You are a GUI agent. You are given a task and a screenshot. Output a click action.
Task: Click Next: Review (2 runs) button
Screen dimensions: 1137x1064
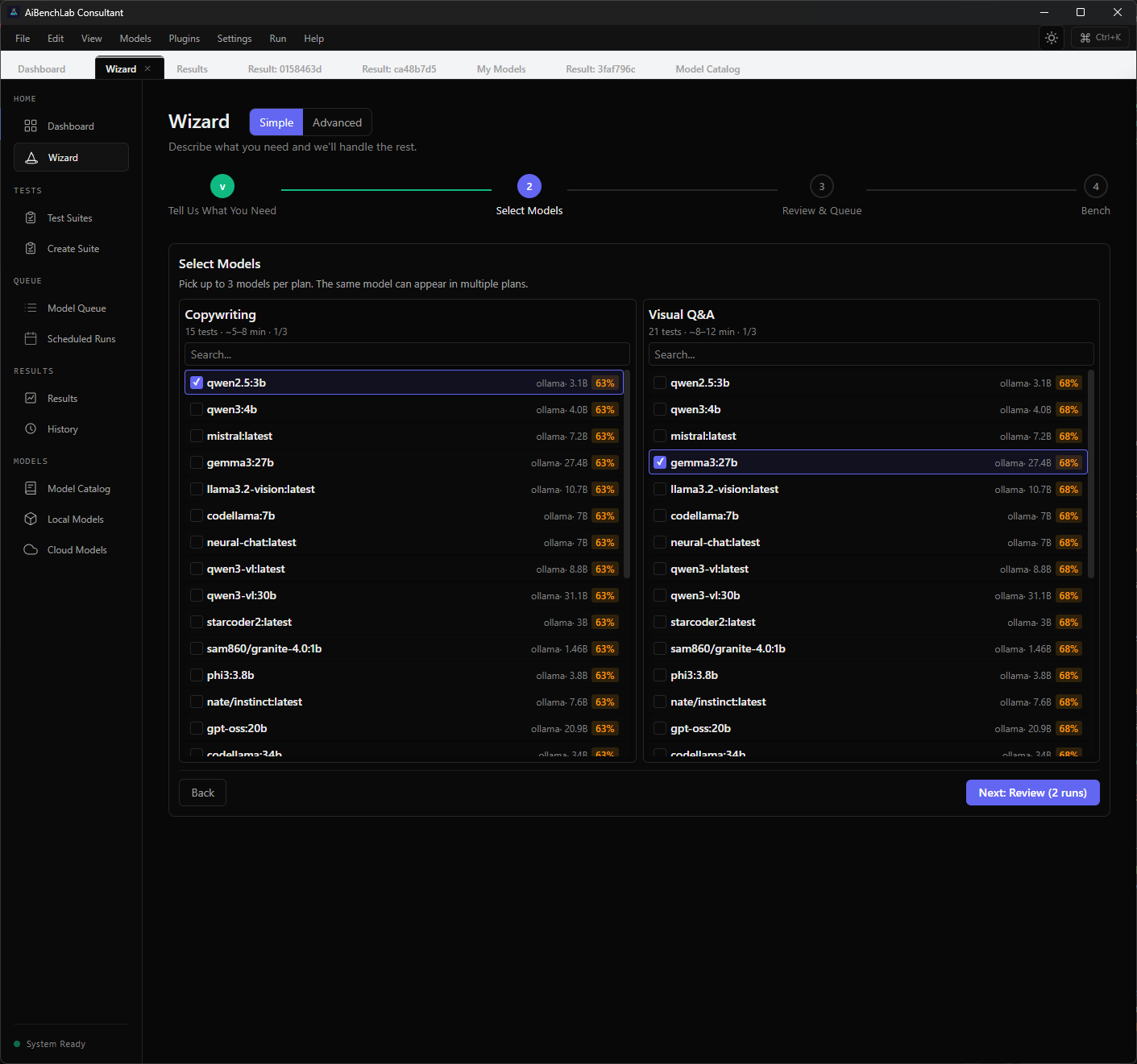1032,793
